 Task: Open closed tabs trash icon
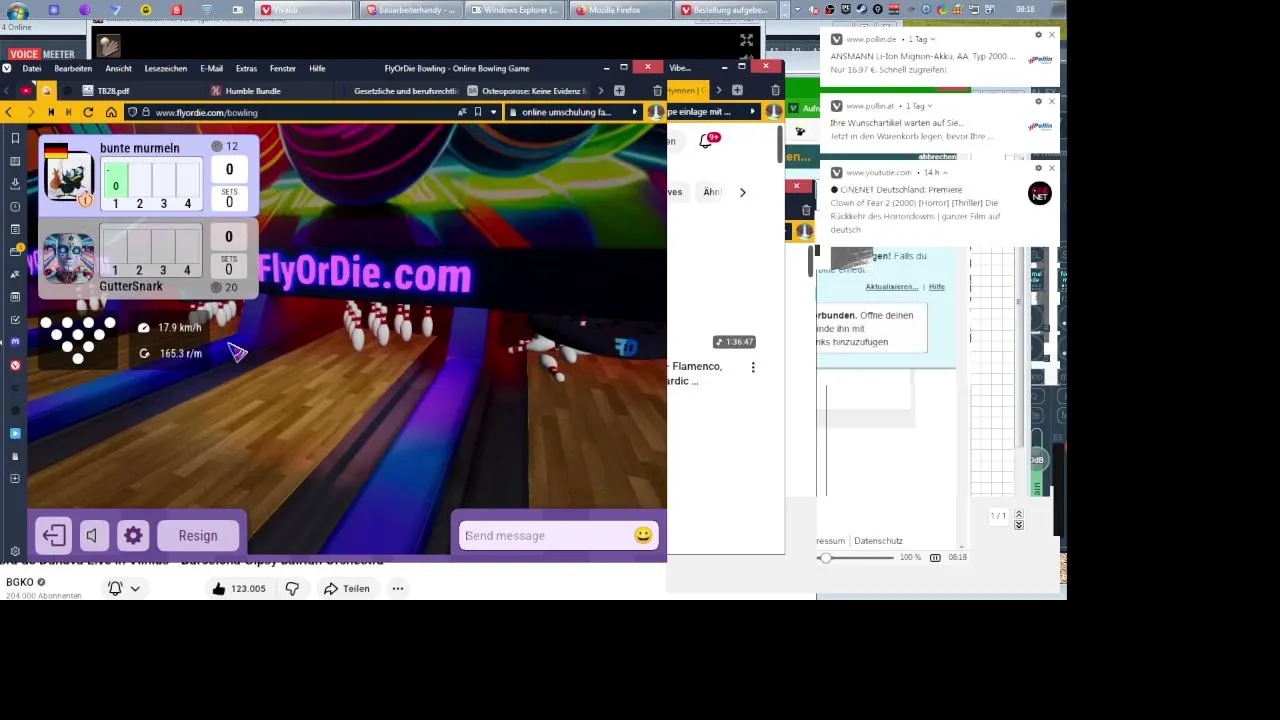pos(657,91)
